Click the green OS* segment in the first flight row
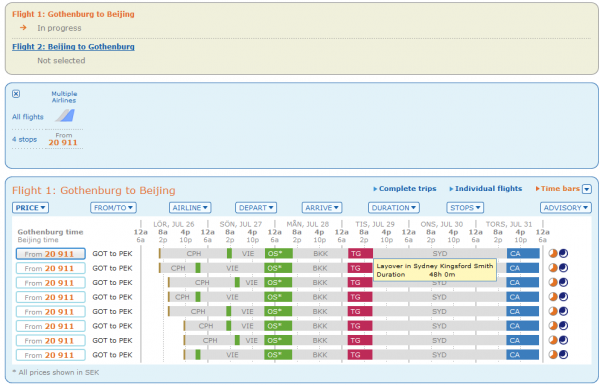The height and width of the screenshot is (385, 600). click(279, 254)
